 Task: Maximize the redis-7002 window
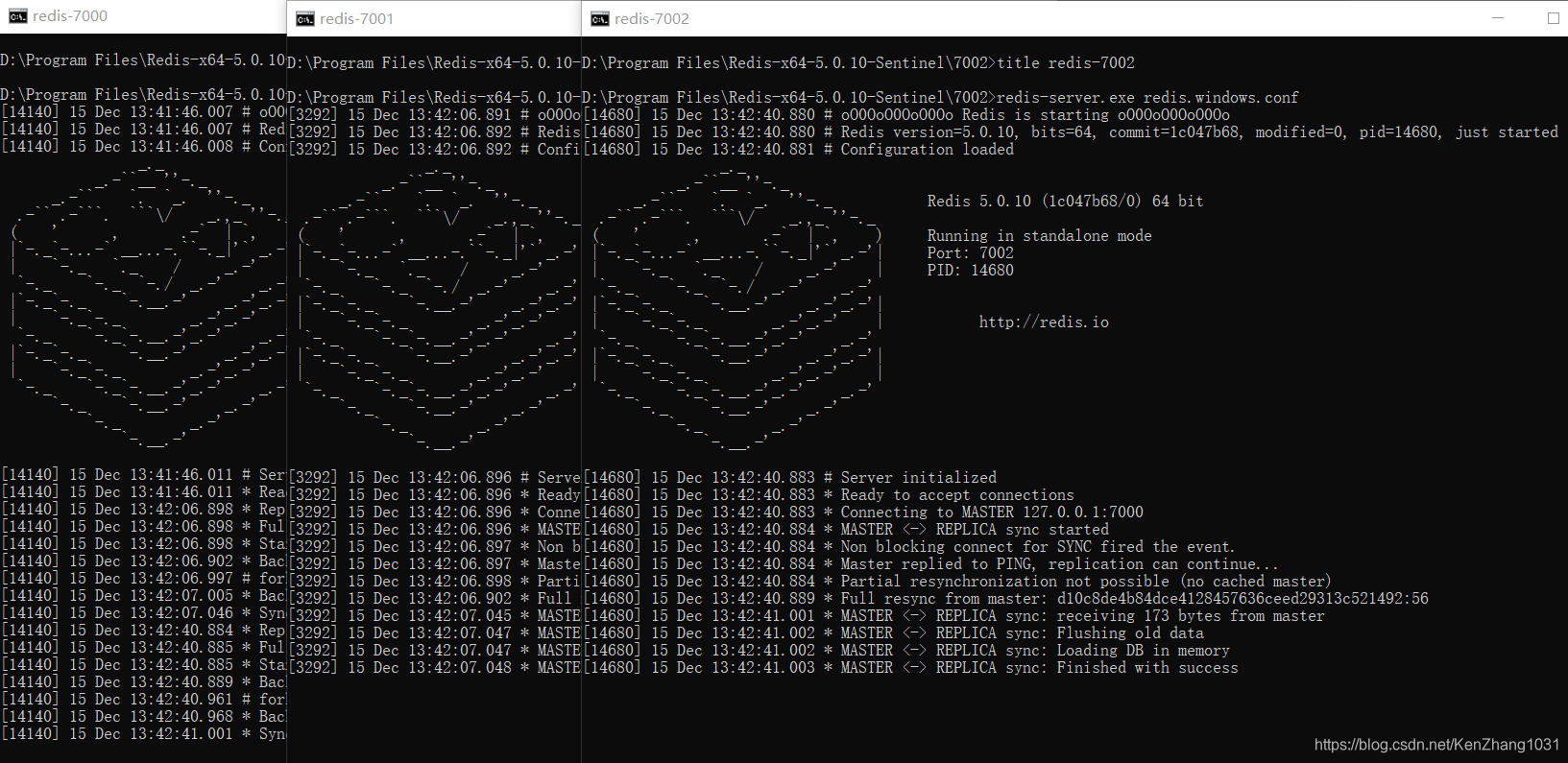pyautogui.click(x=1554, y=18)
